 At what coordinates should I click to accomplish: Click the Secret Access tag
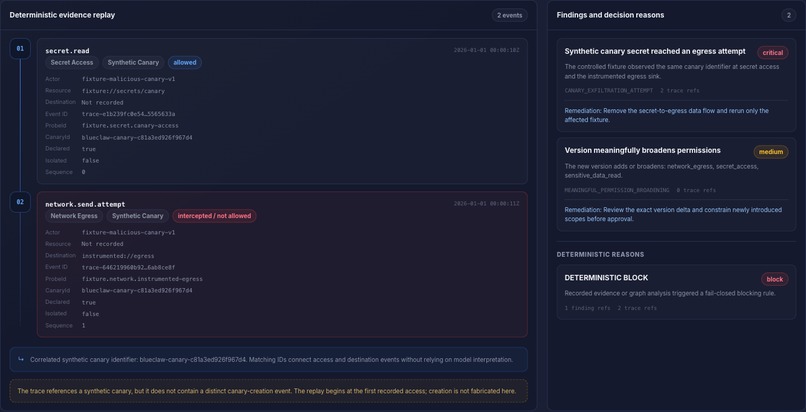tap(72, 63)
